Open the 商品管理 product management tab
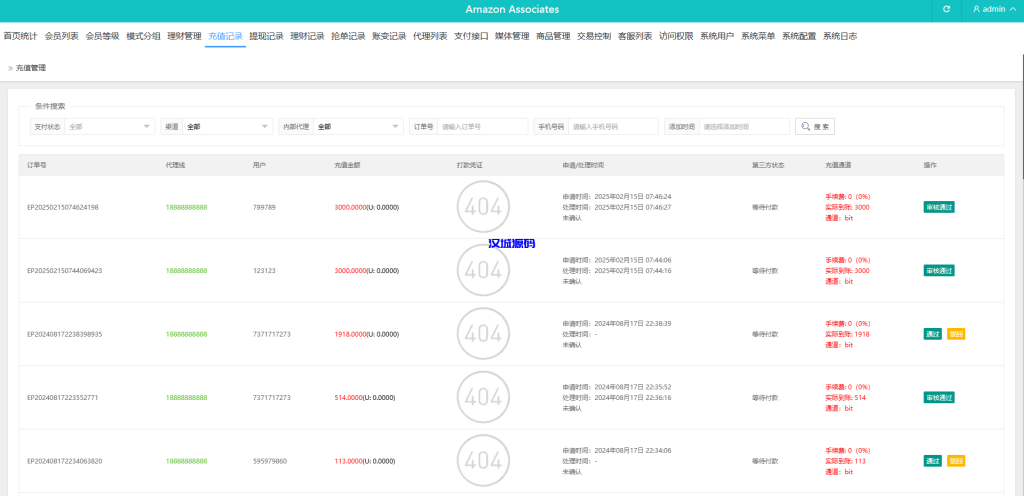Viewport: 1024px width, 496px height. tap(553, 36)
